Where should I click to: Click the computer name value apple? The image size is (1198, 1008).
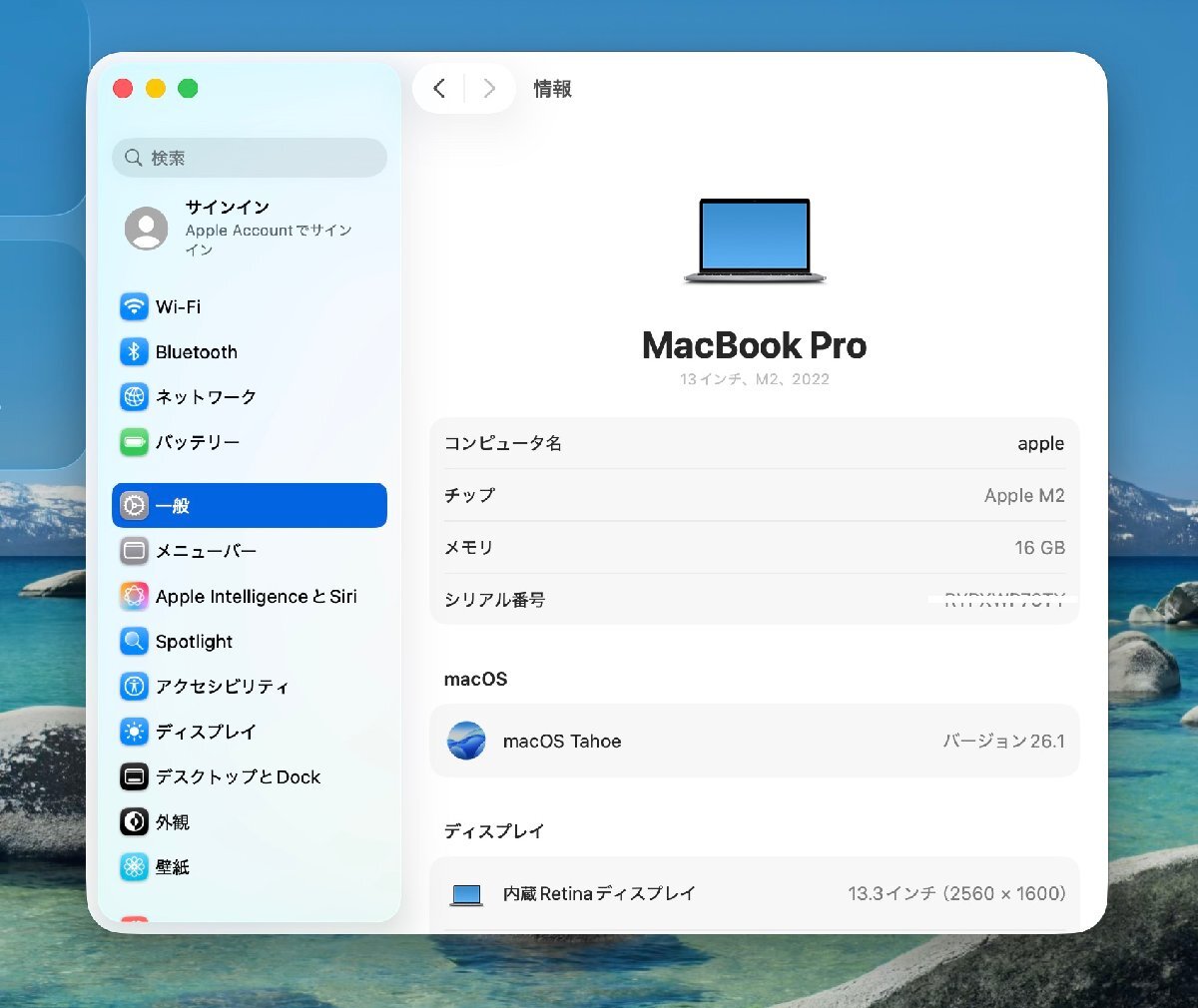1040,444
